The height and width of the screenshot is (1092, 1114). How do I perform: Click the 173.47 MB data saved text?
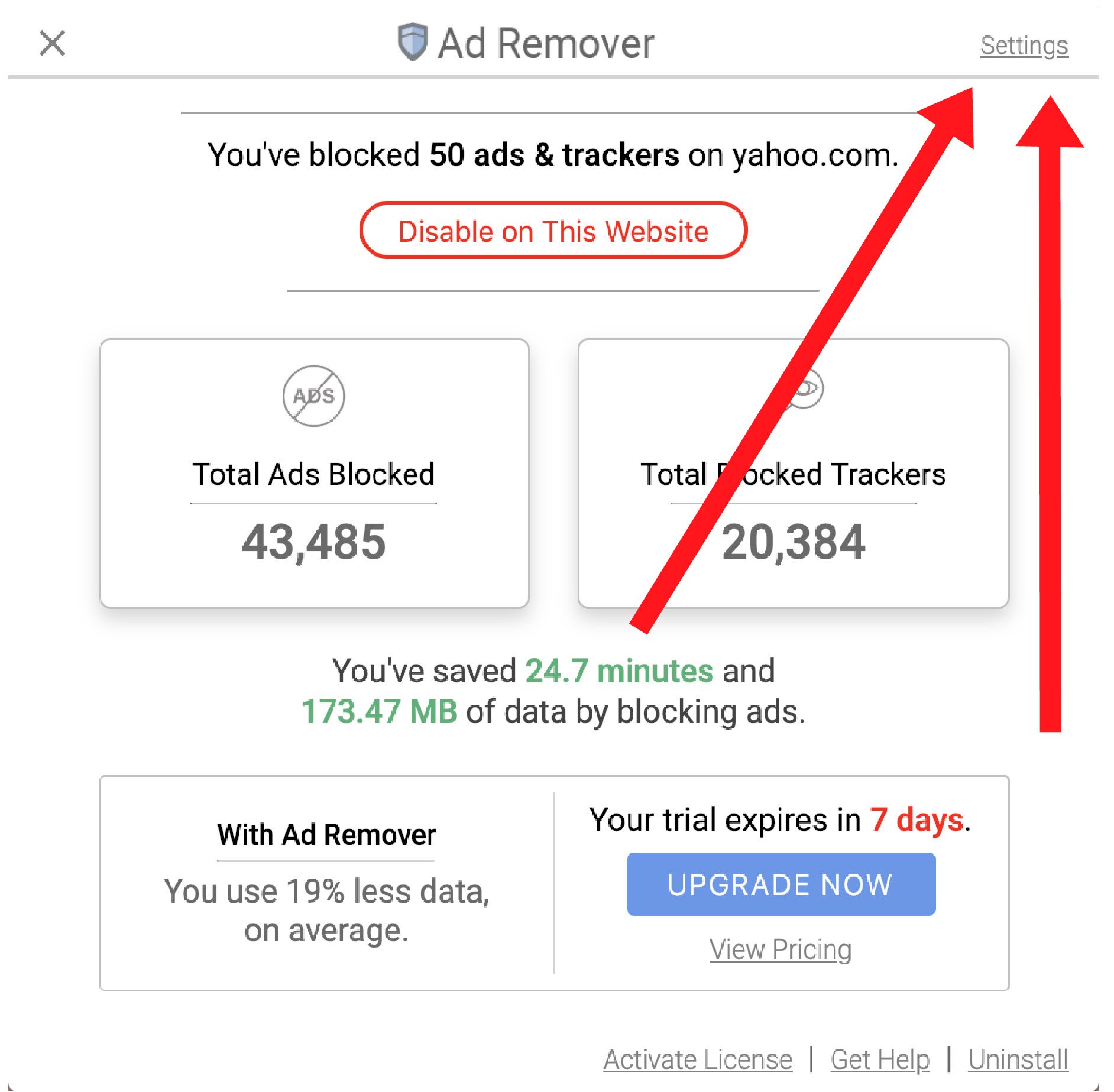coord(380,711)
